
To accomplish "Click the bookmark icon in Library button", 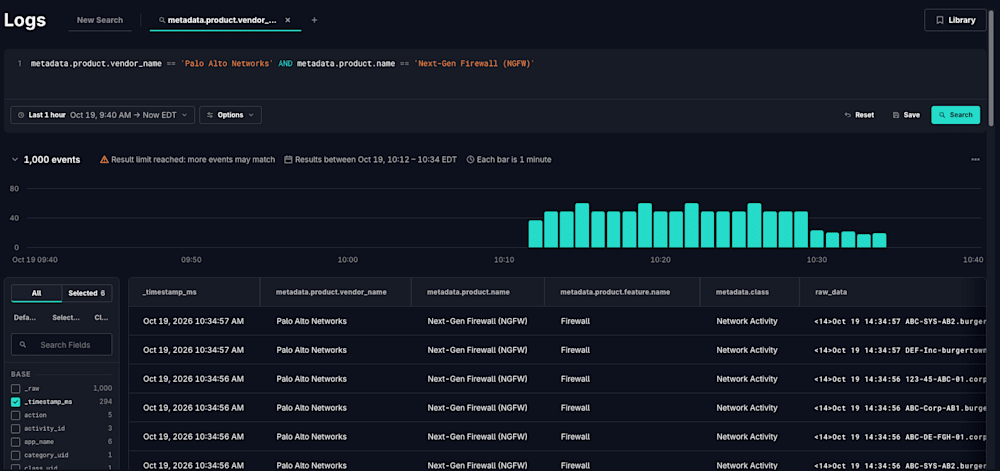I will (939, 20).
